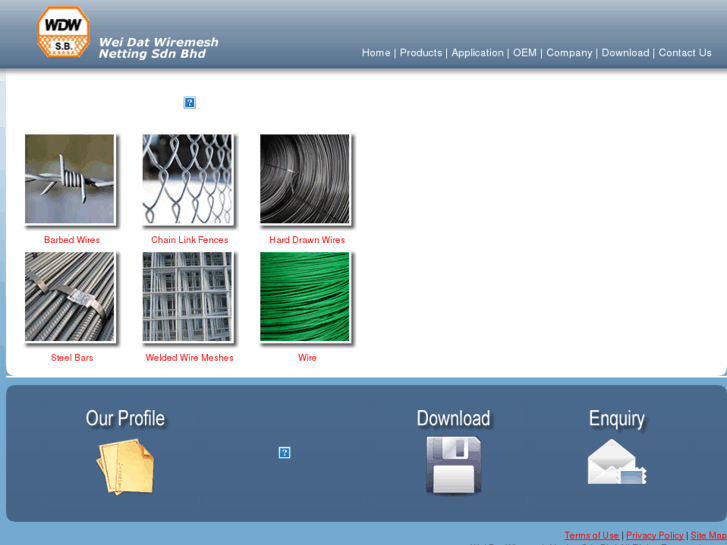Click the Enquiry envelope icon
Viewport: 727px width, 545px height.
(x=617, y=462)
